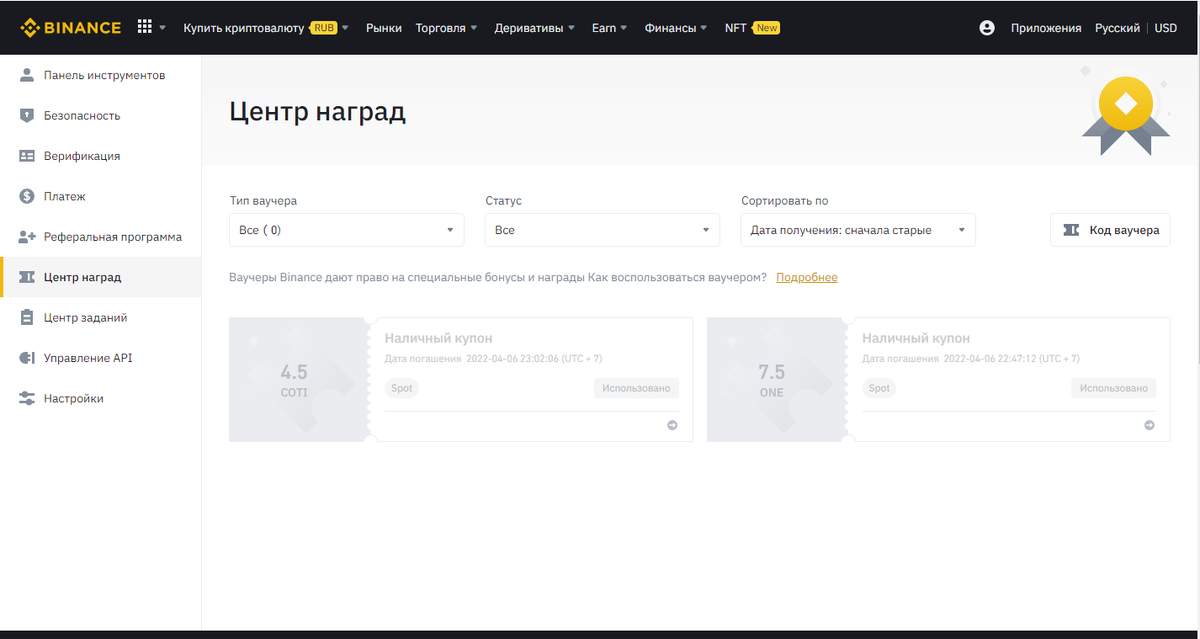Expand the Финансы dropdown menu
The image size is (1200, 639).
point(676,28)
